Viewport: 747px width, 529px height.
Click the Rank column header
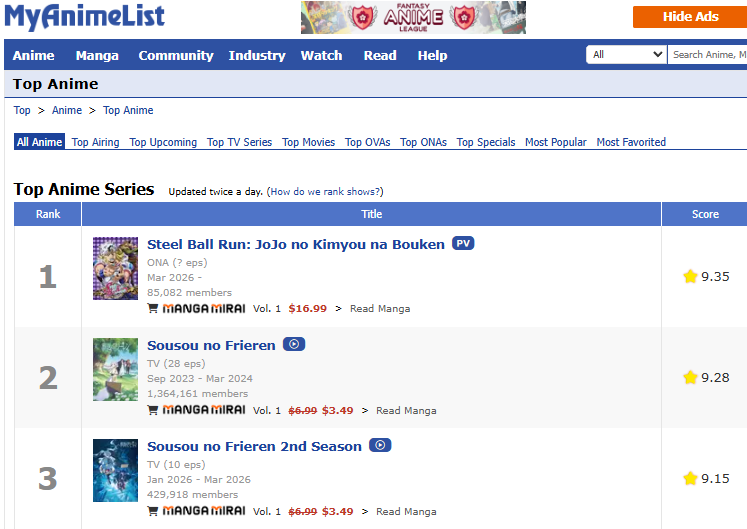point(48,214)
